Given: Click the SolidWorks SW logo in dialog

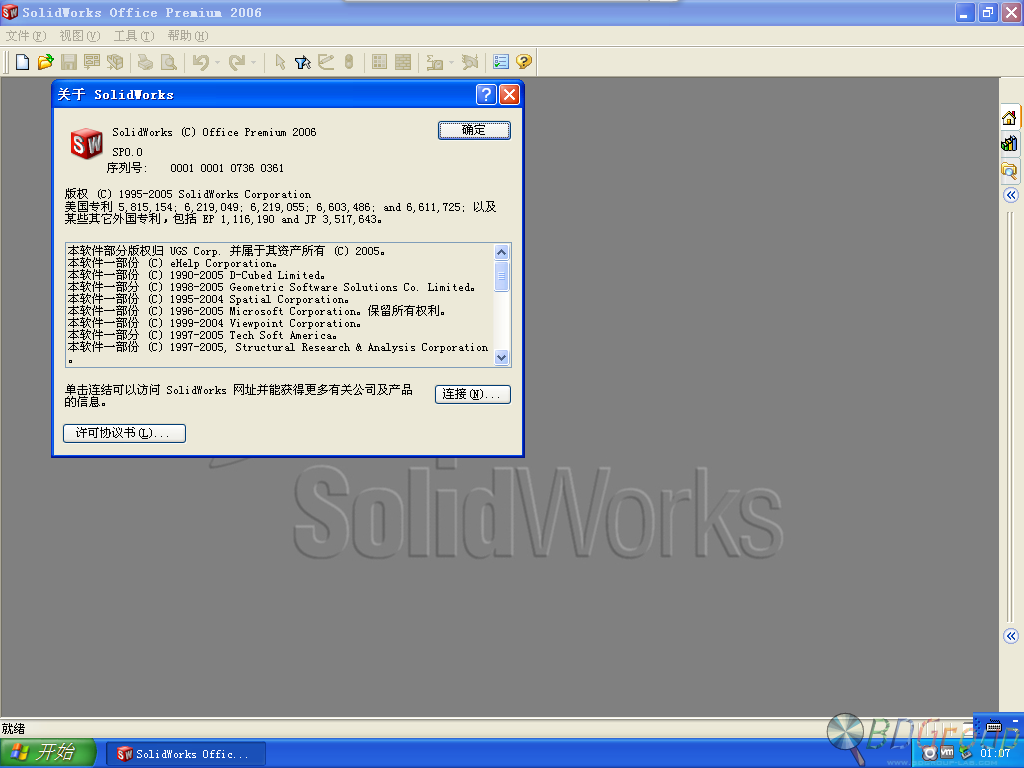Looking at the screenshot, I should click(x=86, y=143).
